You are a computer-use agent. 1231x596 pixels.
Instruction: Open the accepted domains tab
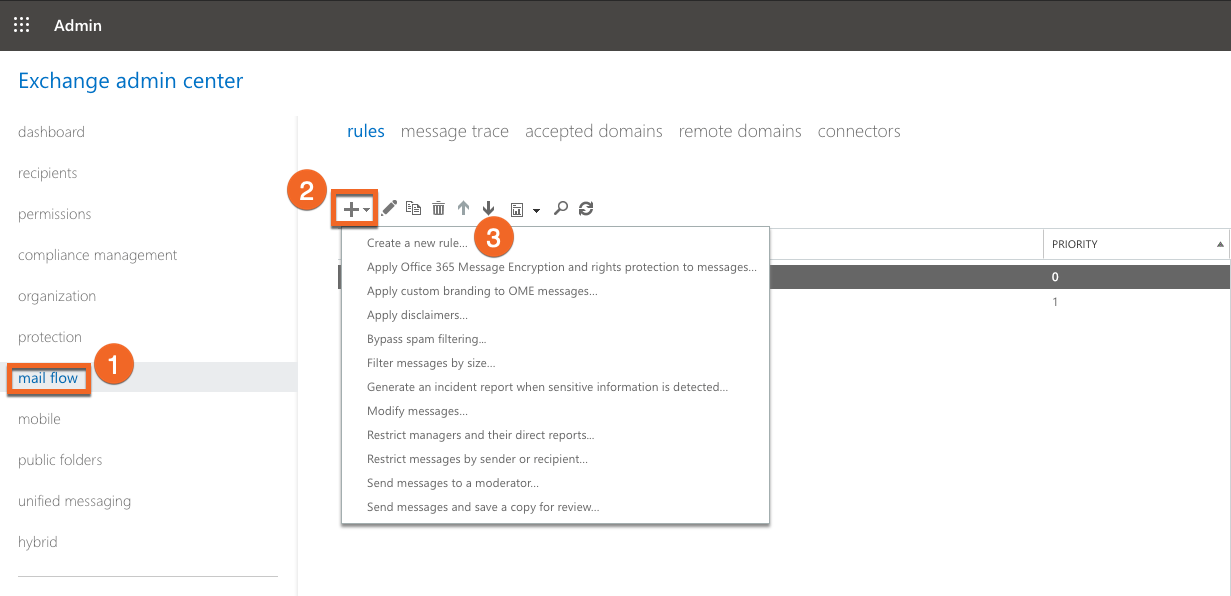(594, 131)
